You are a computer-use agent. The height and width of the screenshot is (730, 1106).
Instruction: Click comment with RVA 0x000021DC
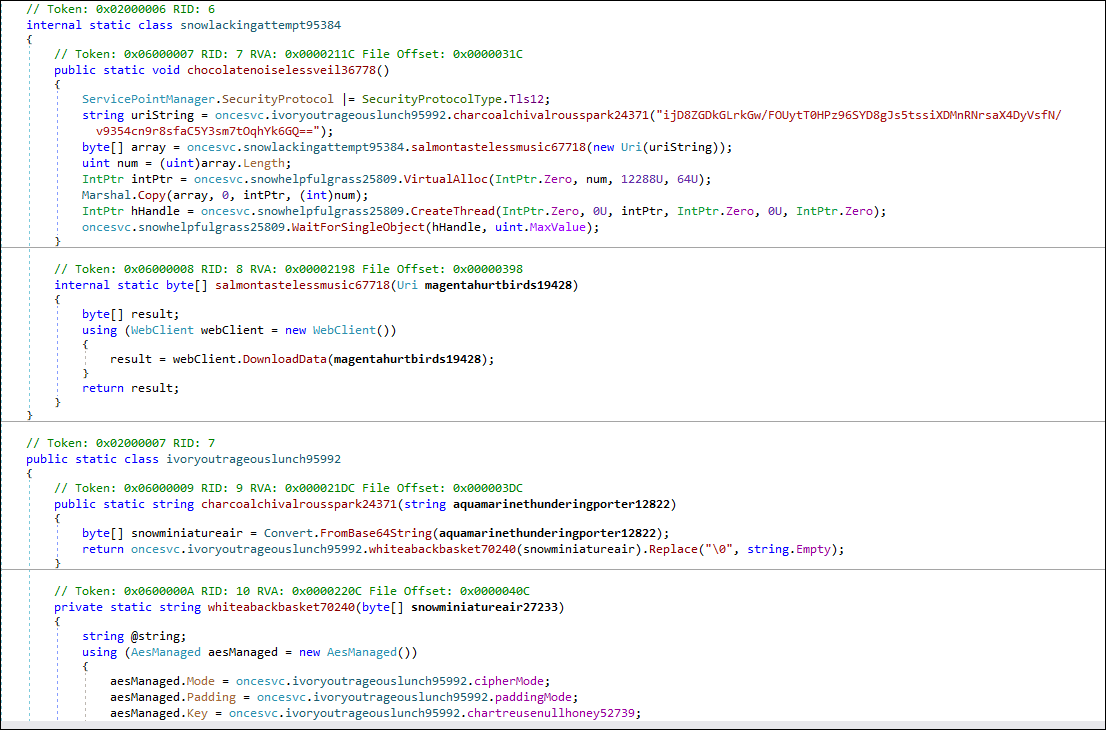[288, 488]
